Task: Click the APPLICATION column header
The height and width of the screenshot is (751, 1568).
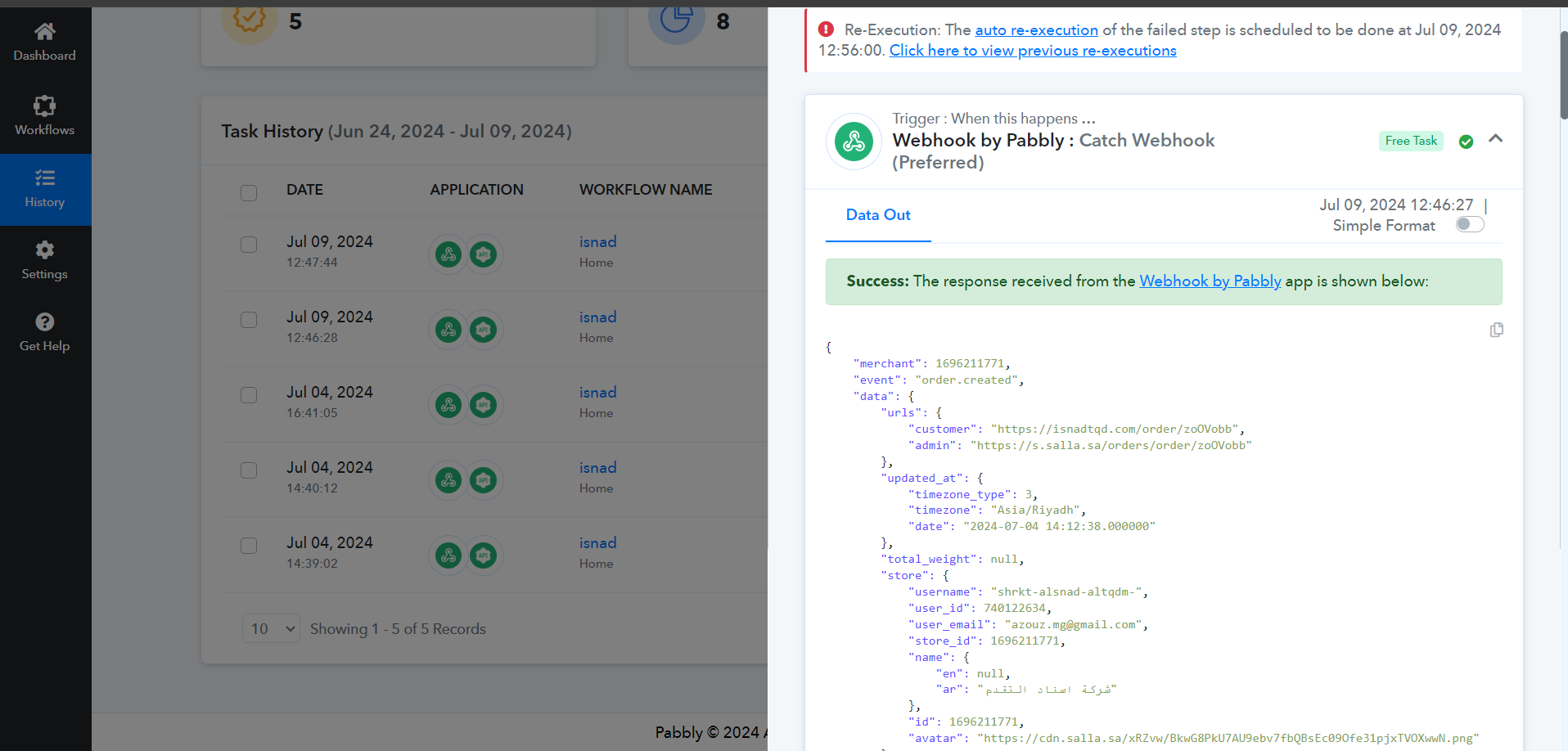Action: click(x=476, y=190)
